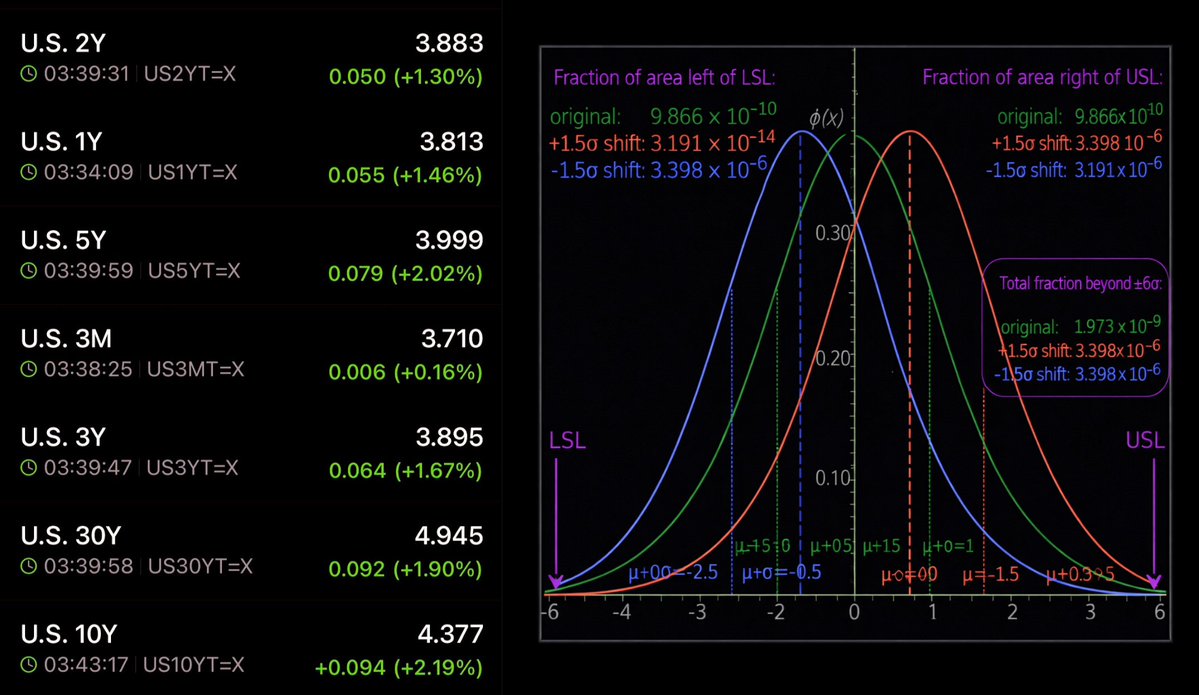Open the U.S. 1Y yield entry
This screenshot has height=695, width=1199.
click(61, 141)
